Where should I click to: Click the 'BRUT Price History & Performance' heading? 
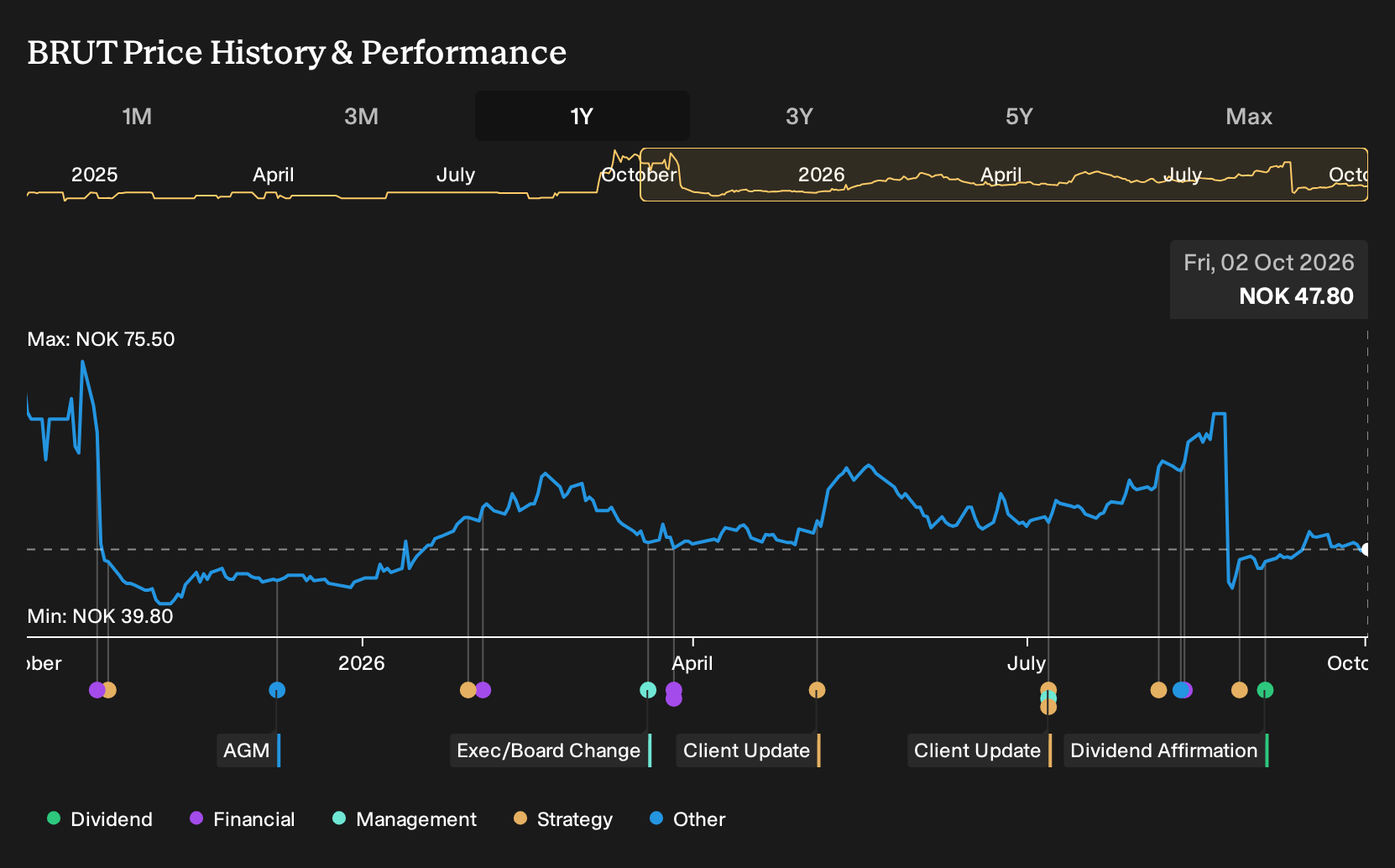tap(297, 52)
